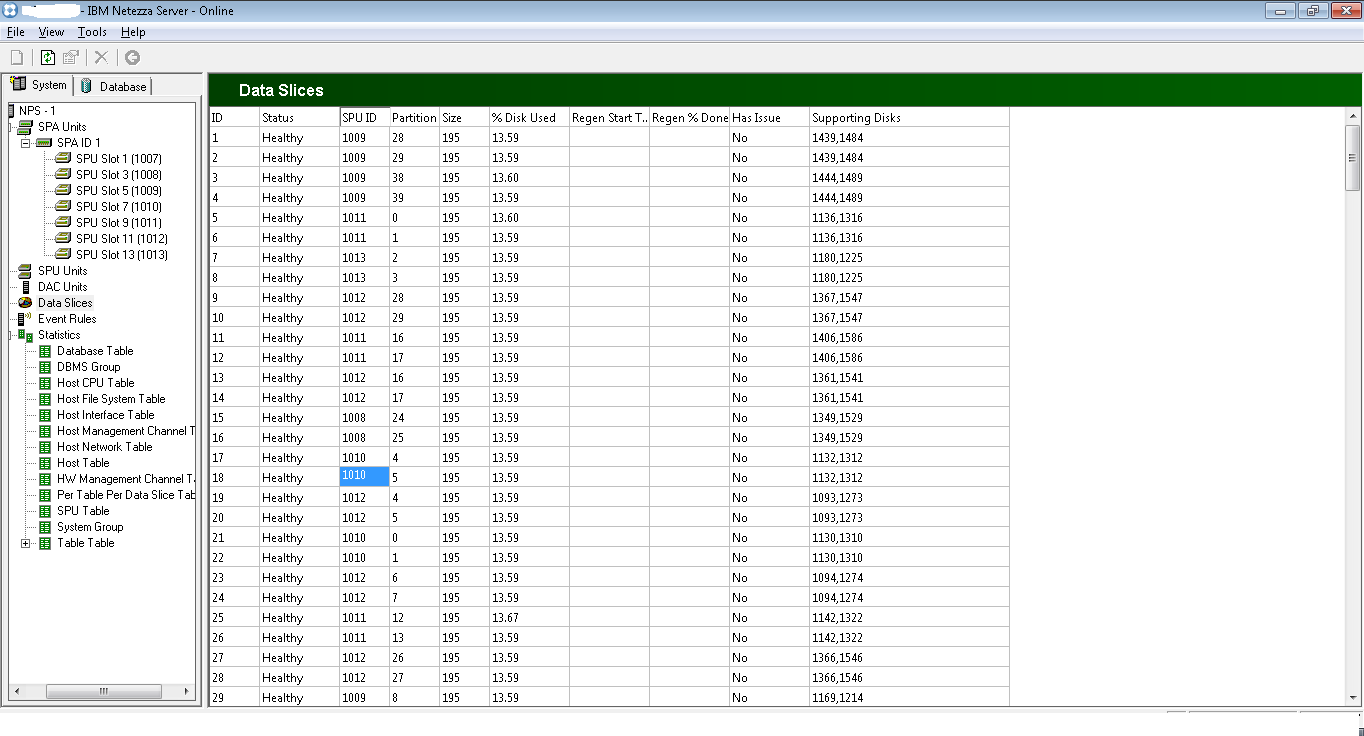Click the SPU Units tree icon

pyautogui.click(x=25, y=271)
